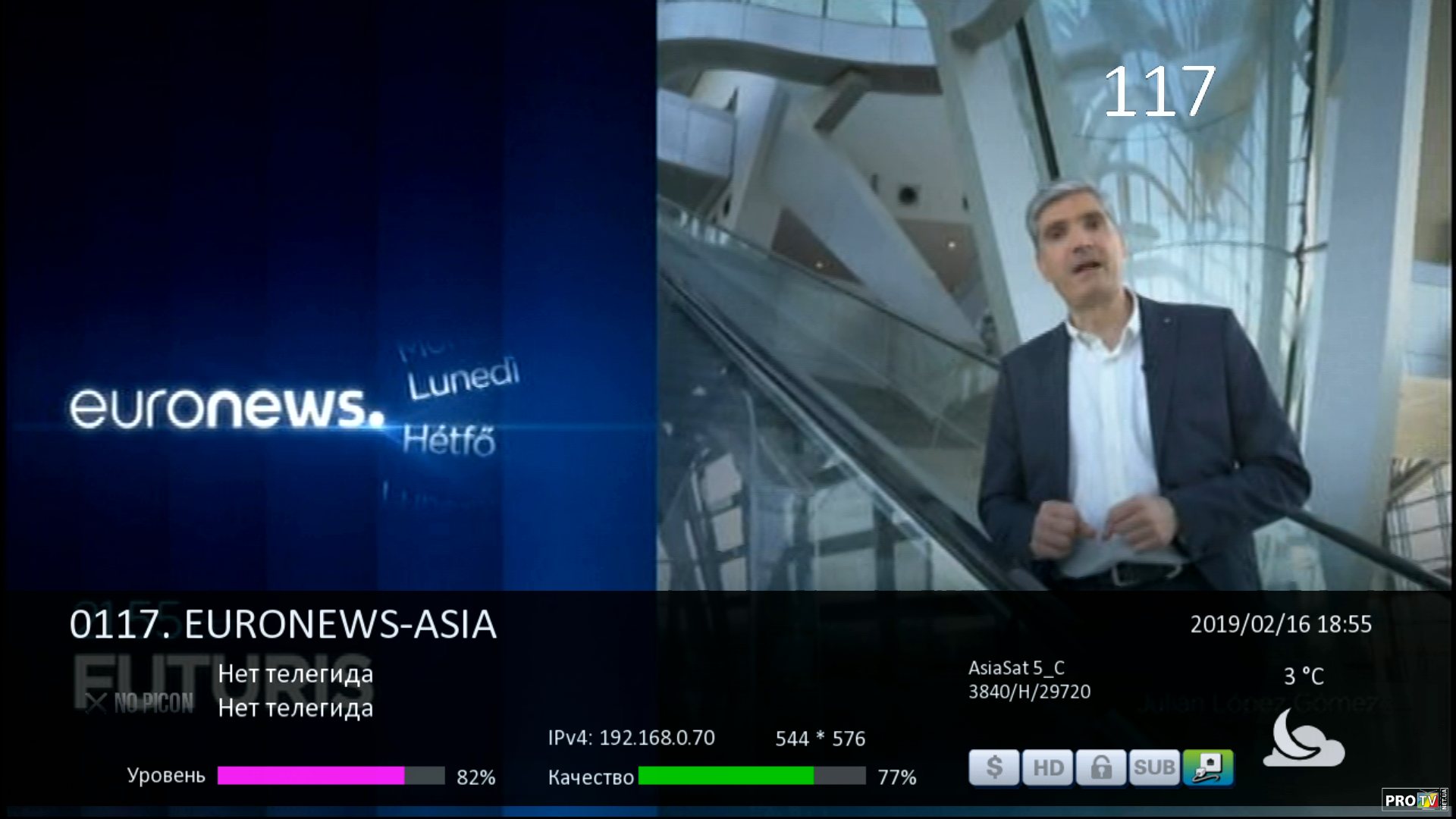The image size is (1456, 819).
Task: Click the moon and cloud weather icon
Action: [1304, 739]
